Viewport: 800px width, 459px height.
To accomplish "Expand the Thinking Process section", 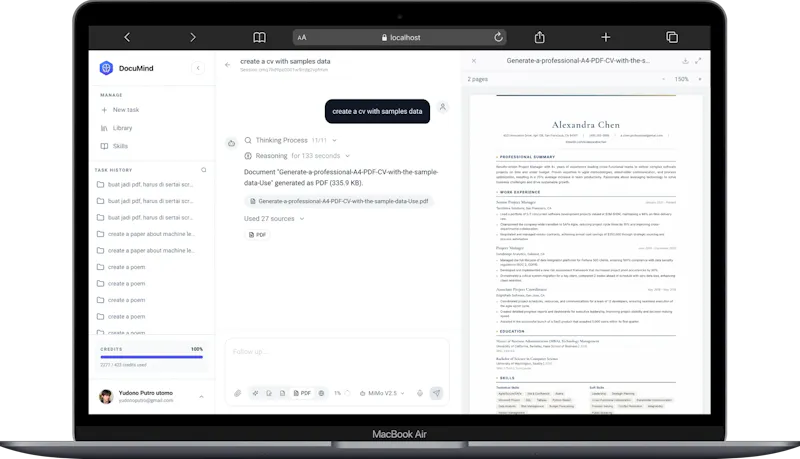I will pos(290,140).
